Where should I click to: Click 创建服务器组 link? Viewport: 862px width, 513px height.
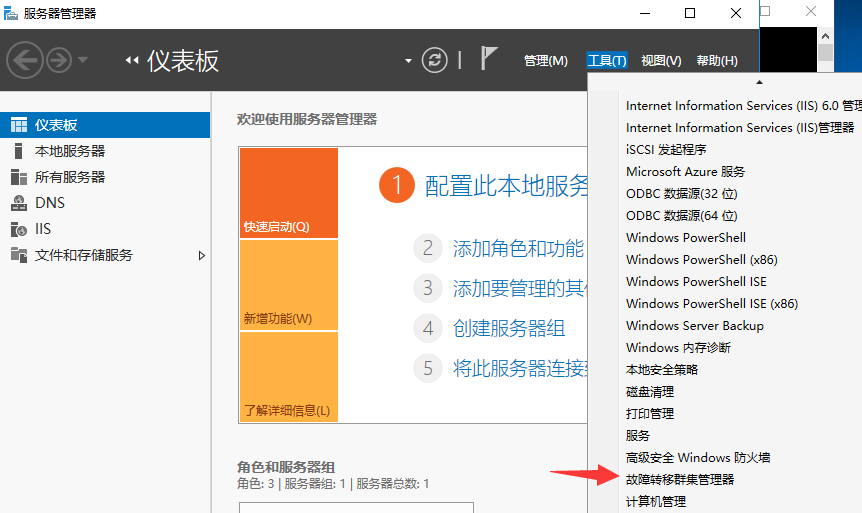click(508, 328)
